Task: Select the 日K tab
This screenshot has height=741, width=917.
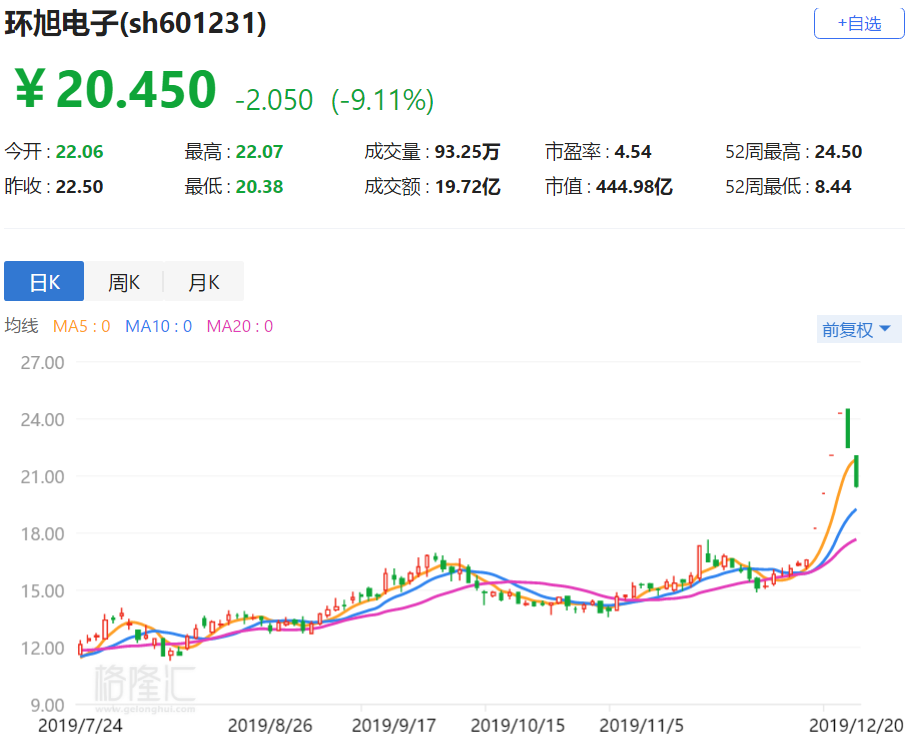Action: [x=44, y=281]
